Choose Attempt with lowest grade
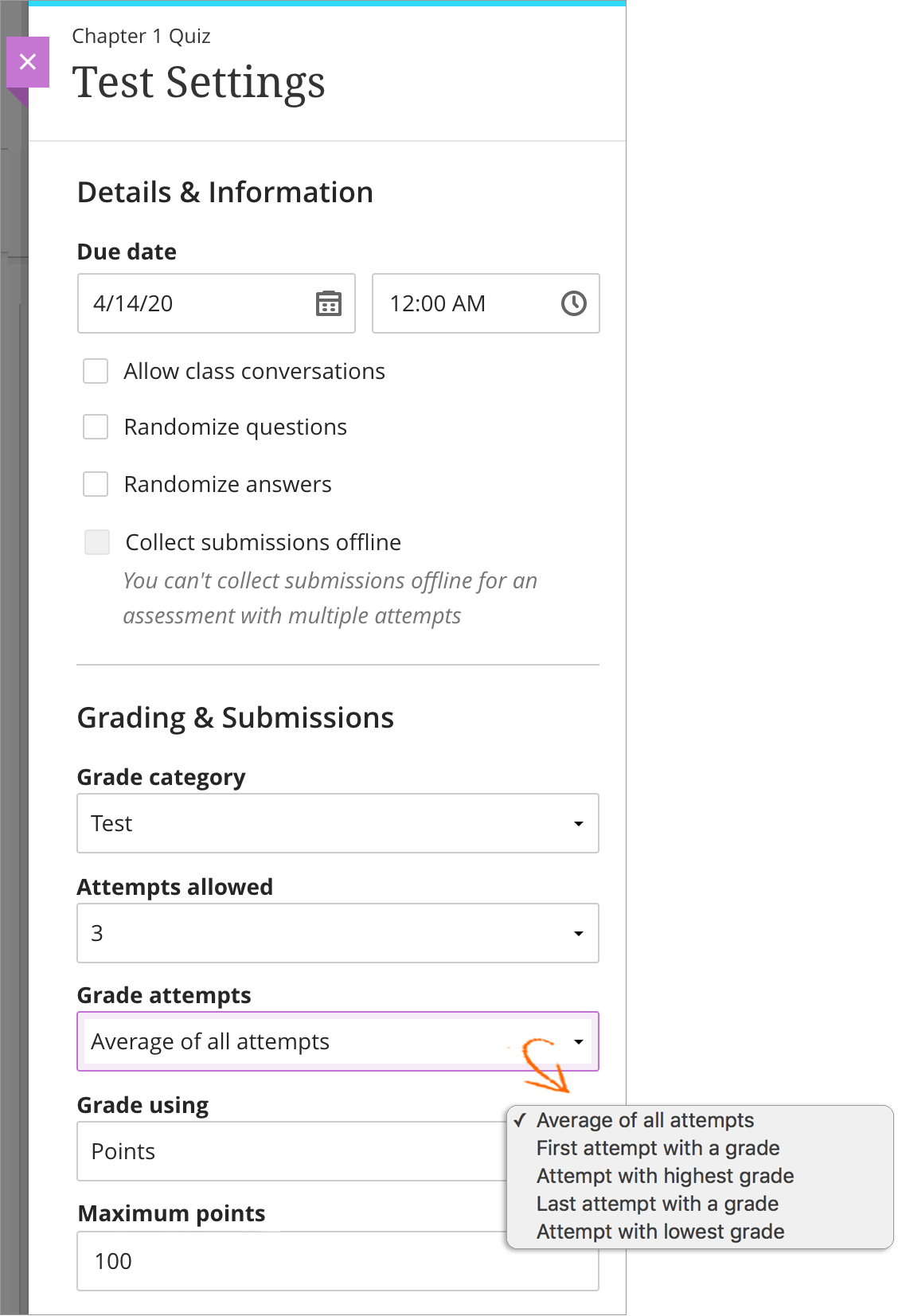898x1316 pixels. click(660, 1232)
